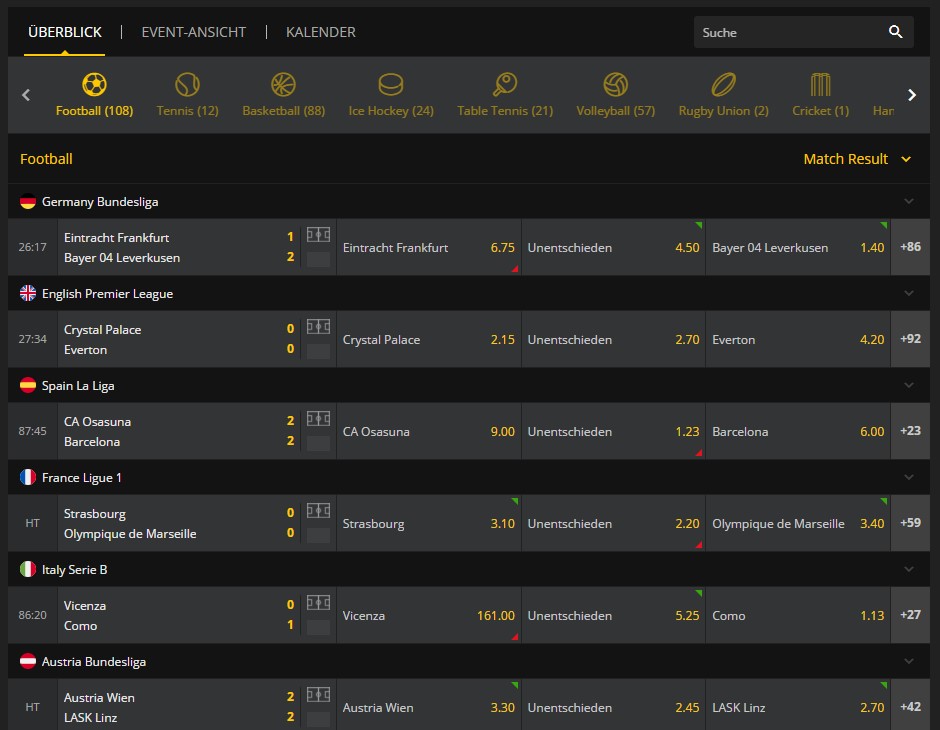940x730 pixels.
Task: Click the France flag icon
Action: 28,477
